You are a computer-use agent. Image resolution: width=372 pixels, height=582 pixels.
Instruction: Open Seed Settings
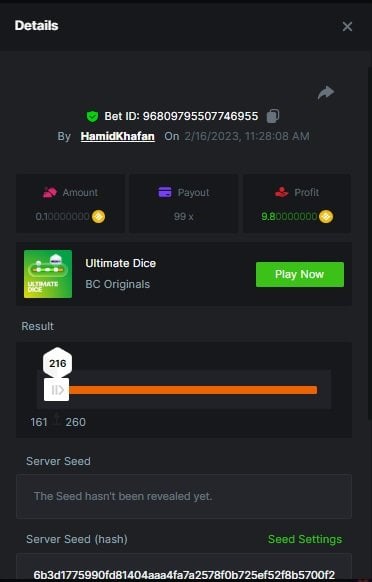[x=305, y=539]
